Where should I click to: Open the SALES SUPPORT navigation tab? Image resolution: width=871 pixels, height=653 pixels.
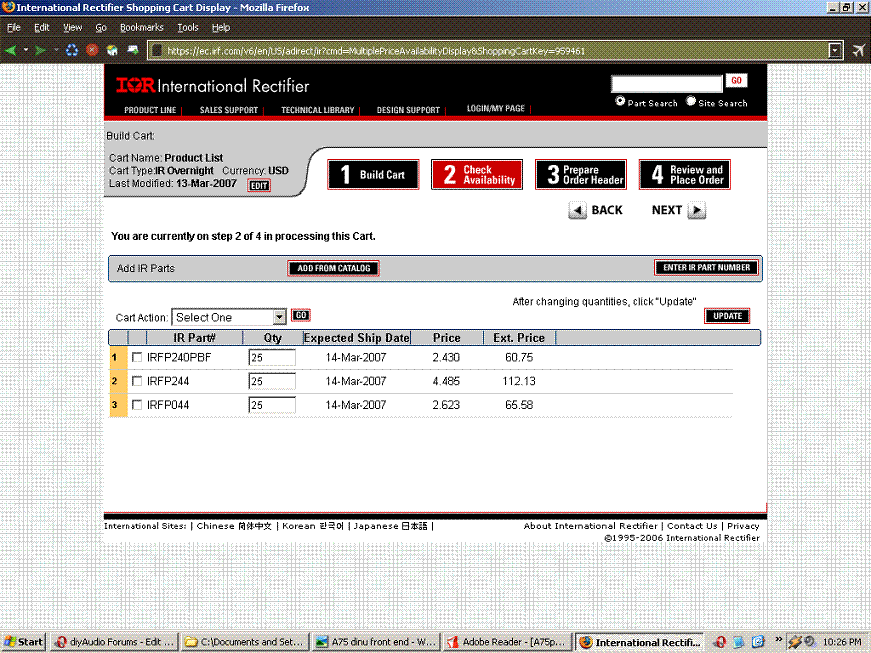tap(229, 110)
